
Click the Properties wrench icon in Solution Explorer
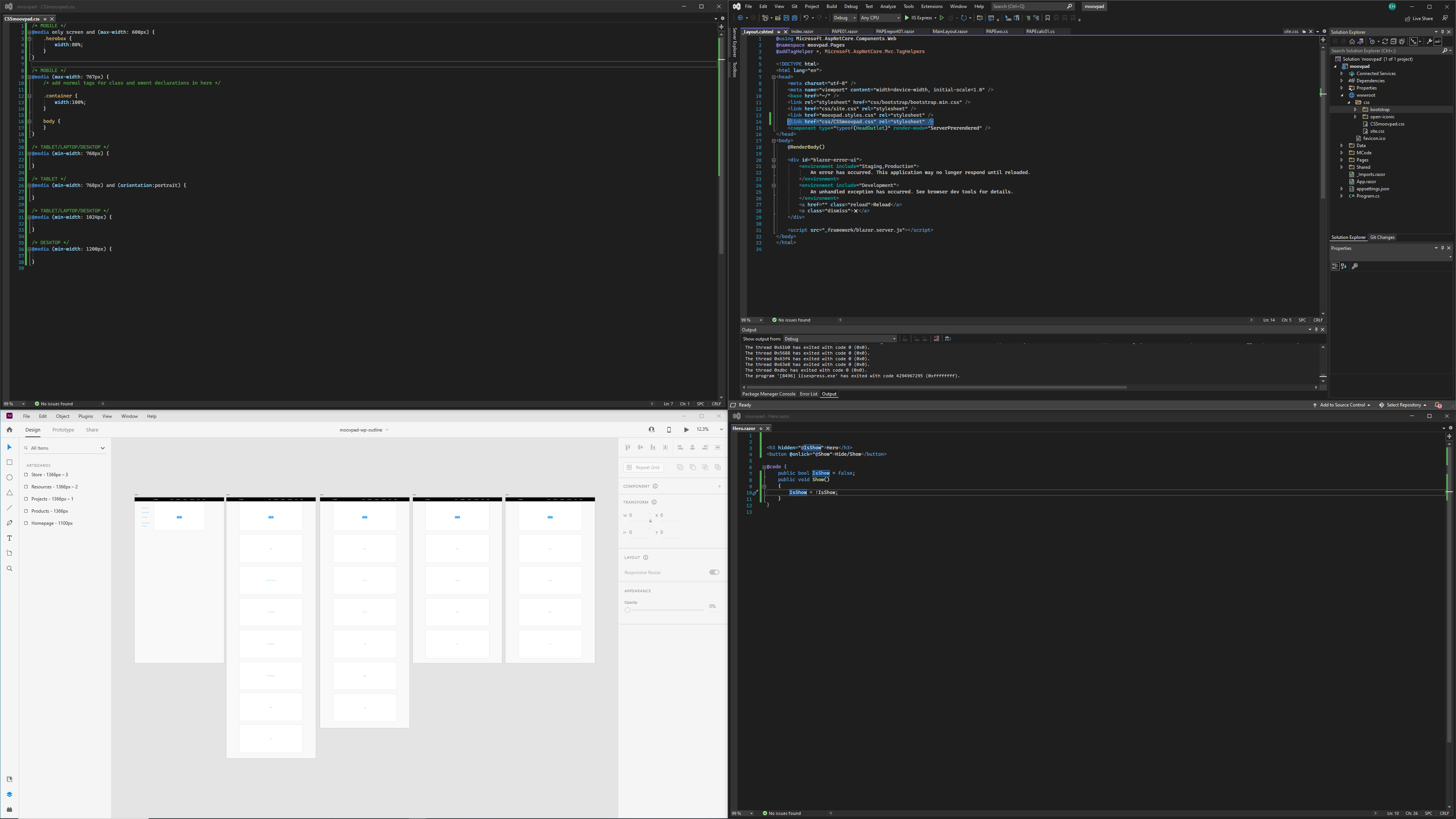tap(1429, 41)
